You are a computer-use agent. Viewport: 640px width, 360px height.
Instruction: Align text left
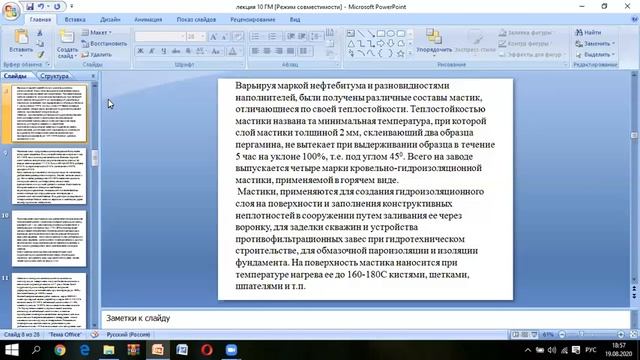click(255, 51)
